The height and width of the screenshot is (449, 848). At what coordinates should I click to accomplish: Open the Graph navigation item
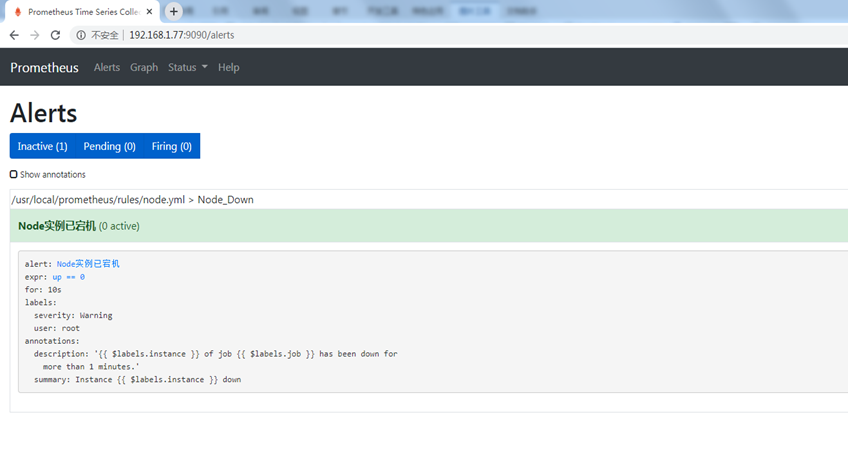[x=144, y=67]
